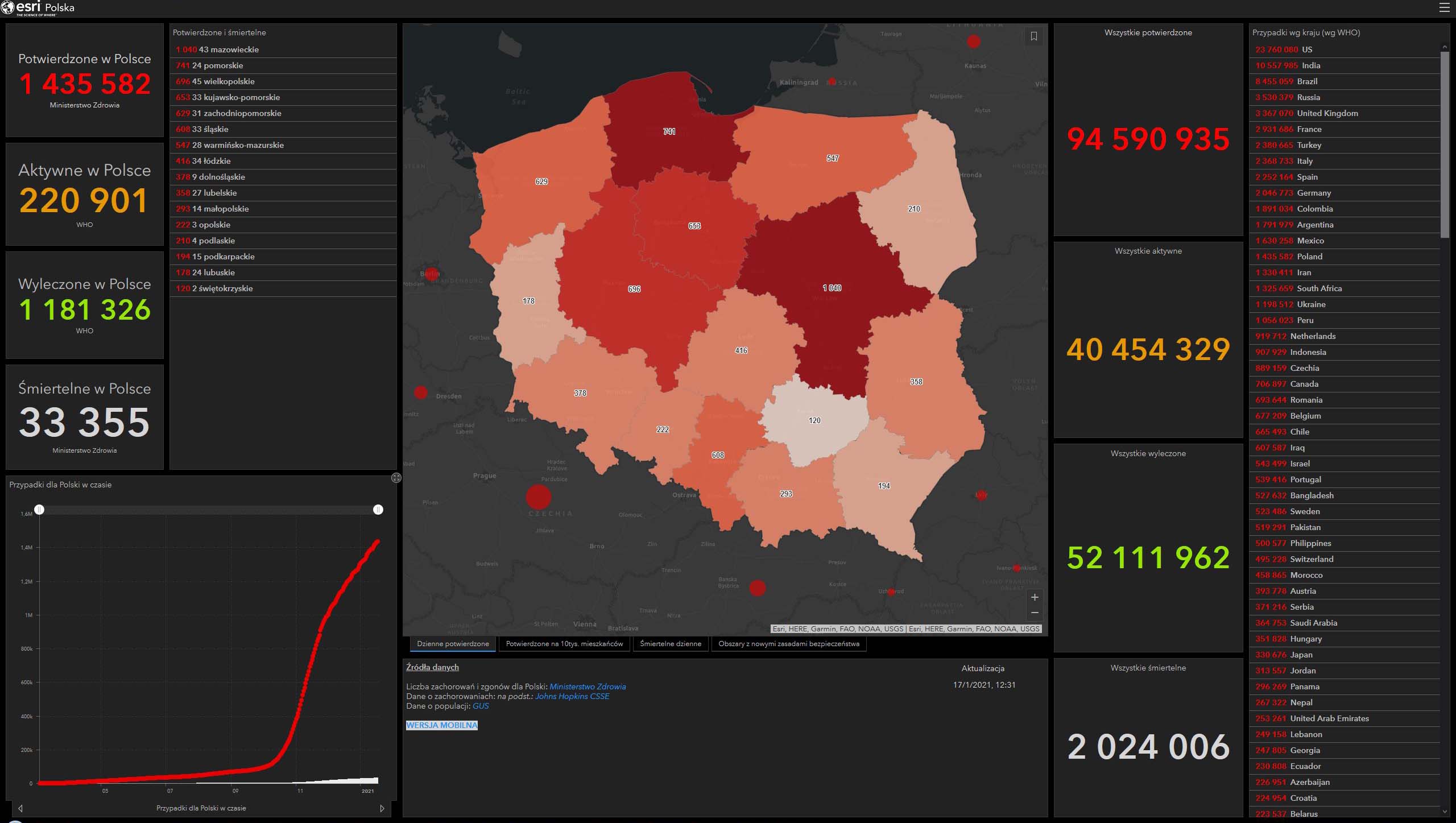Screen dimensions: 1456x823
Task: Open the Johns Hopkins CSSE link
Action: pyautogui.click(x=572, y=696)
